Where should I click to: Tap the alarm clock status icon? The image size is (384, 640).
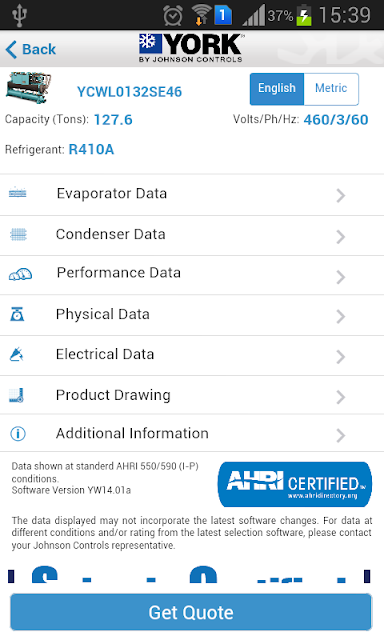tap(173, 16)
